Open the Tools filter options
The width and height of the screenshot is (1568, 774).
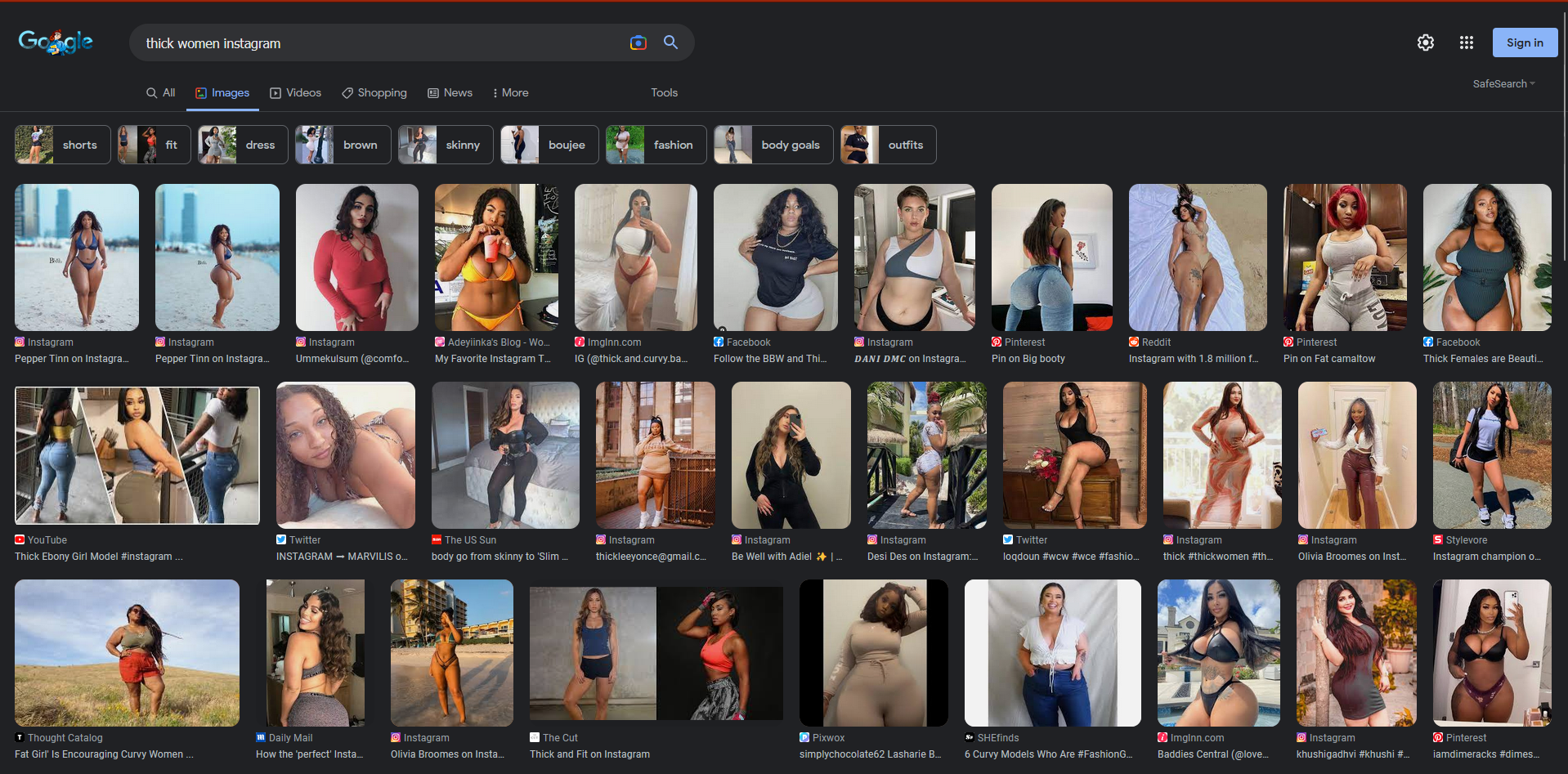[664, 92]
